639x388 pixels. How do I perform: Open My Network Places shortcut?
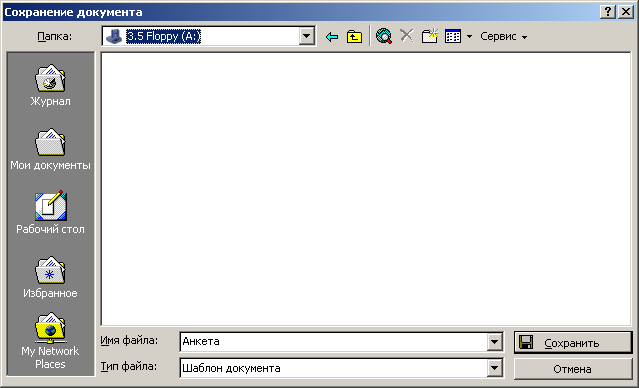[51, 341]
